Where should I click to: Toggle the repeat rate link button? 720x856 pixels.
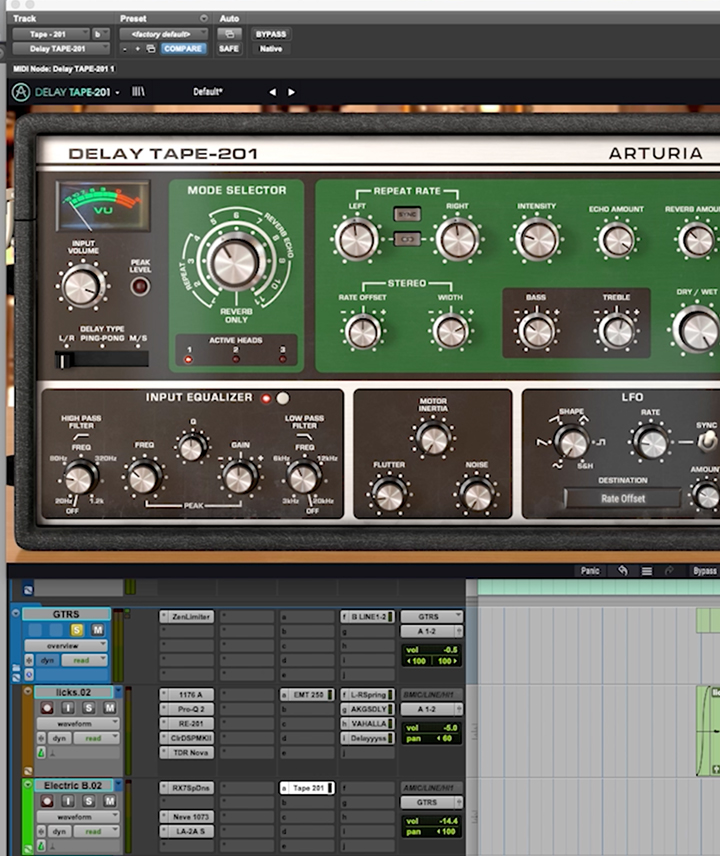pyautogui.click(x=407, y=239)
